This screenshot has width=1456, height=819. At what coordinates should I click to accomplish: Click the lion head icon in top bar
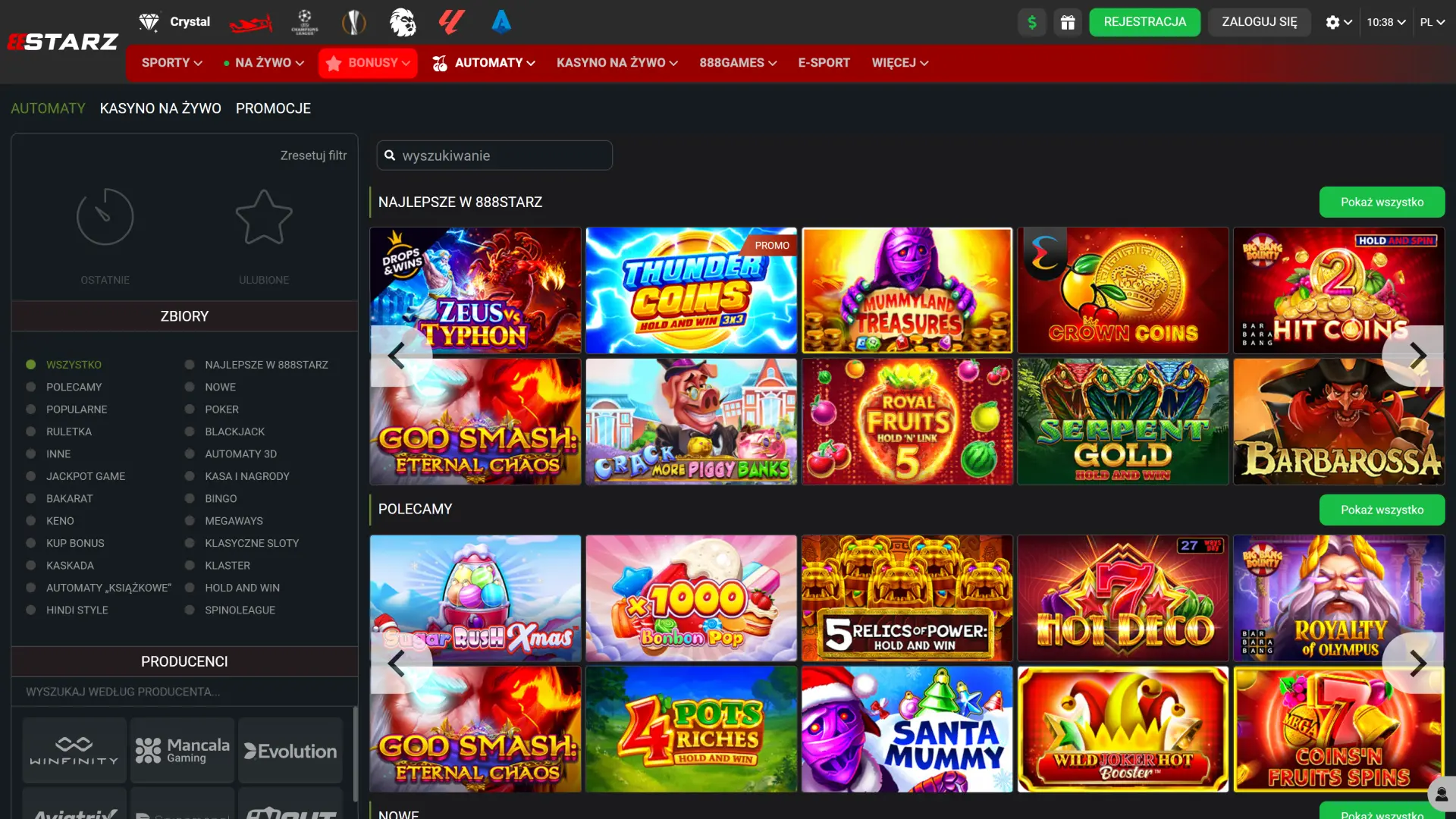(x=403, y=23)
